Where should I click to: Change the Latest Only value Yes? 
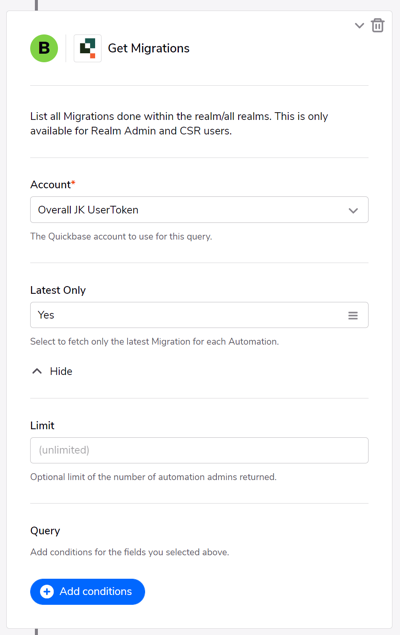pos(199,315)
